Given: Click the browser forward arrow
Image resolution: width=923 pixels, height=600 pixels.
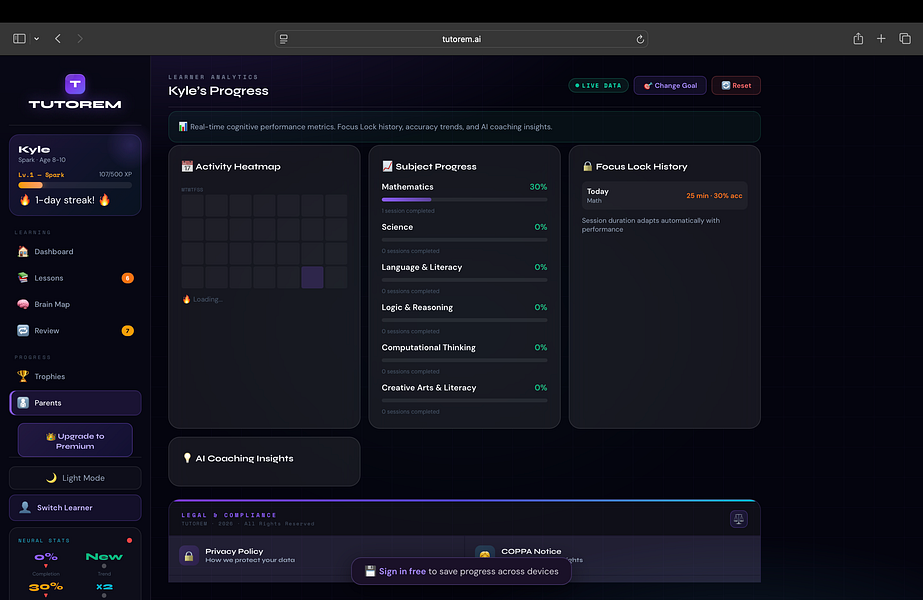Looking at the screenshot, I should click(80, 38).
